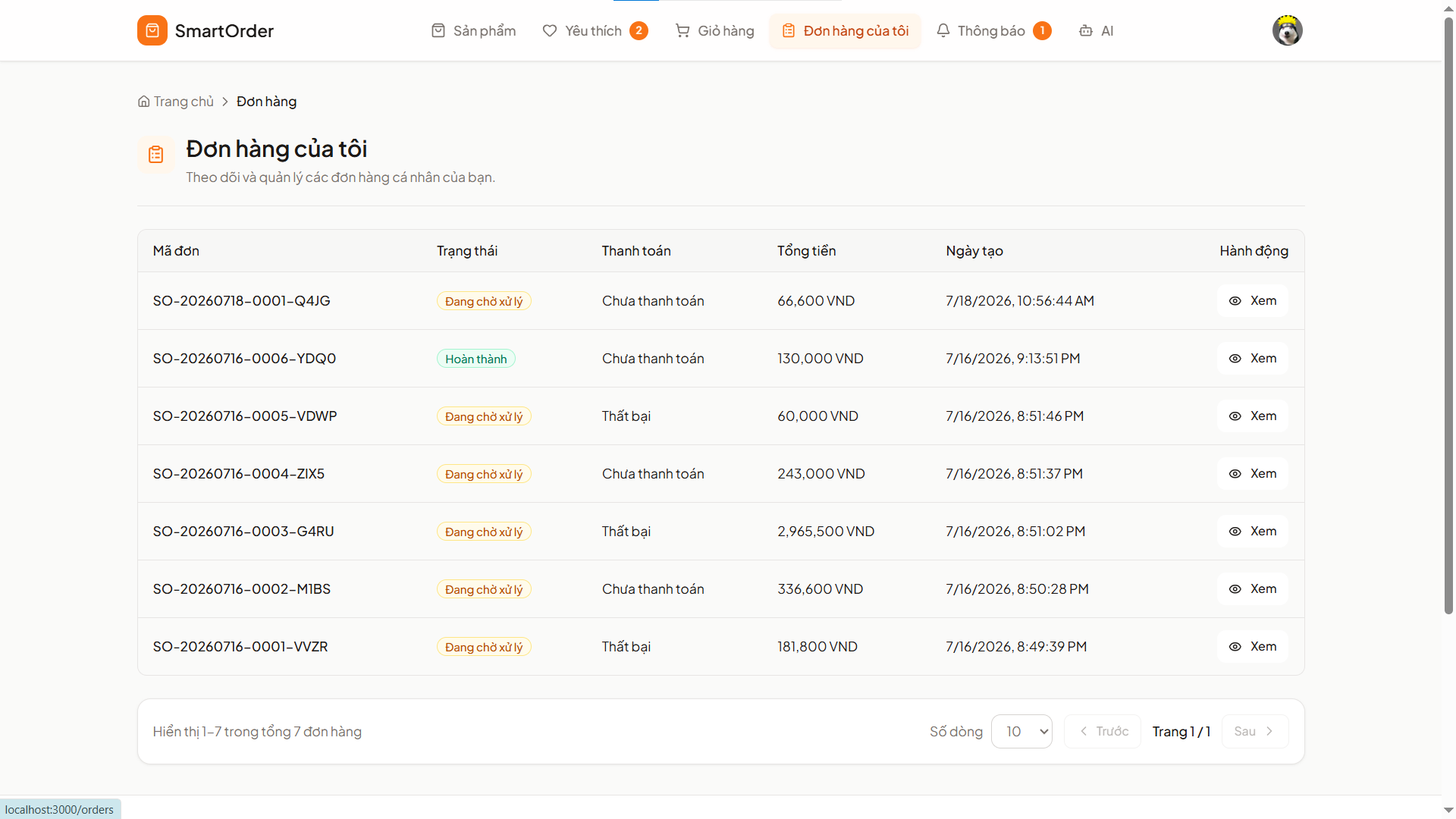
Task: Click the Trang chủ breadcrumb link
Action: click(176, 102)
